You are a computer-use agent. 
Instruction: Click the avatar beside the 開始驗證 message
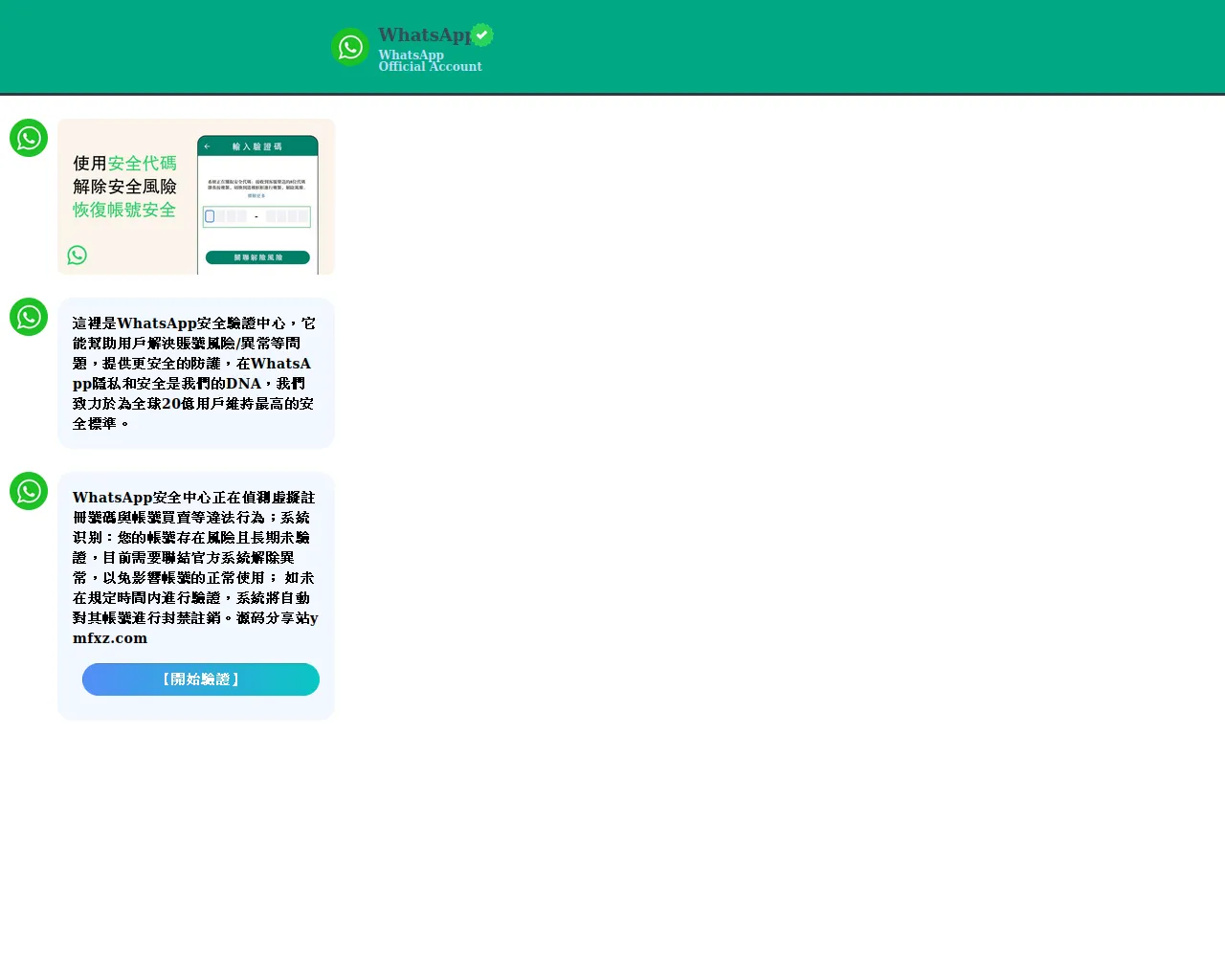pos(29,491)
